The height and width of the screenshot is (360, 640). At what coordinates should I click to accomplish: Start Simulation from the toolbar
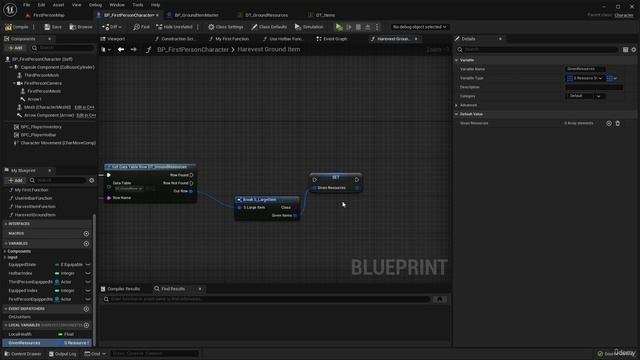click(309, 27)
